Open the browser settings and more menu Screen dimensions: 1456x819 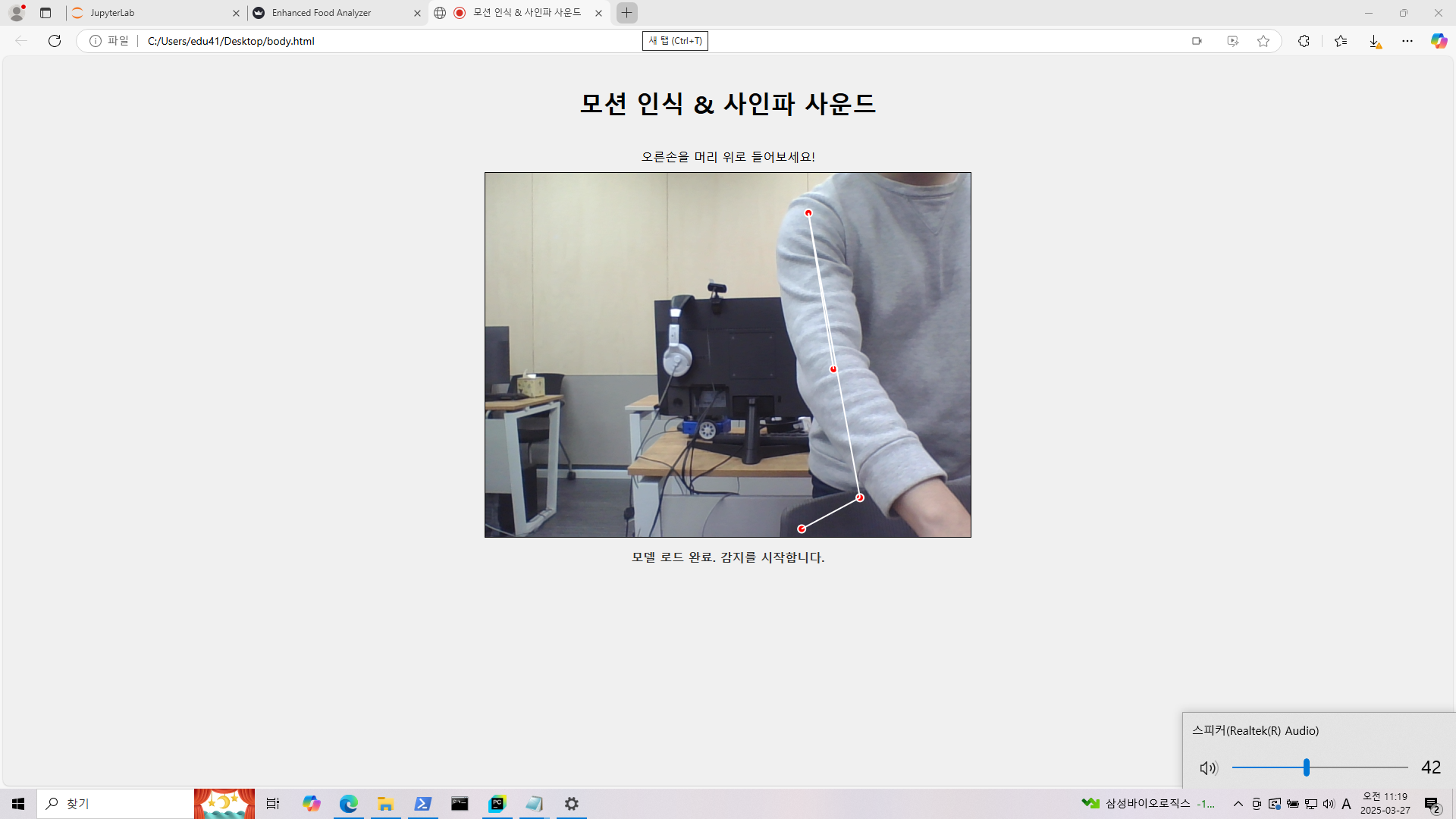tap(1407, 41)
